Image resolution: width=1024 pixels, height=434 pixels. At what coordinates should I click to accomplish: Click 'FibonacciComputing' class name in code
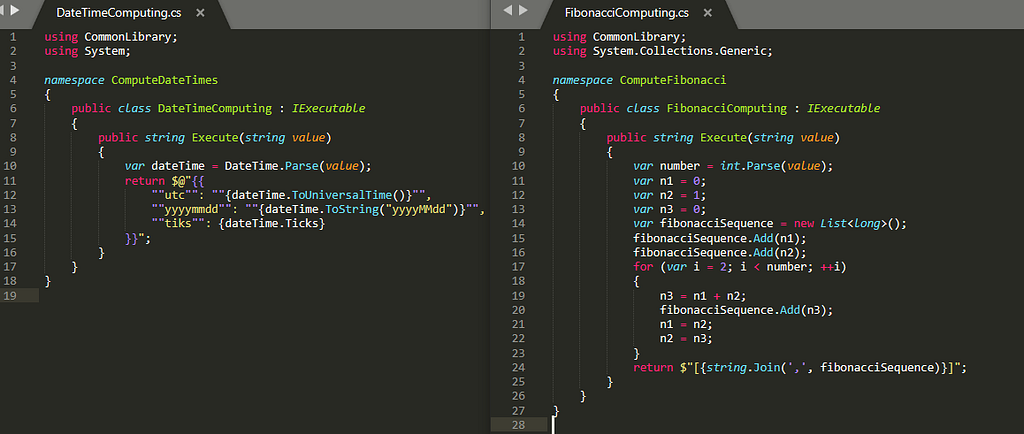pyautogui.click(x=727, y=109)
